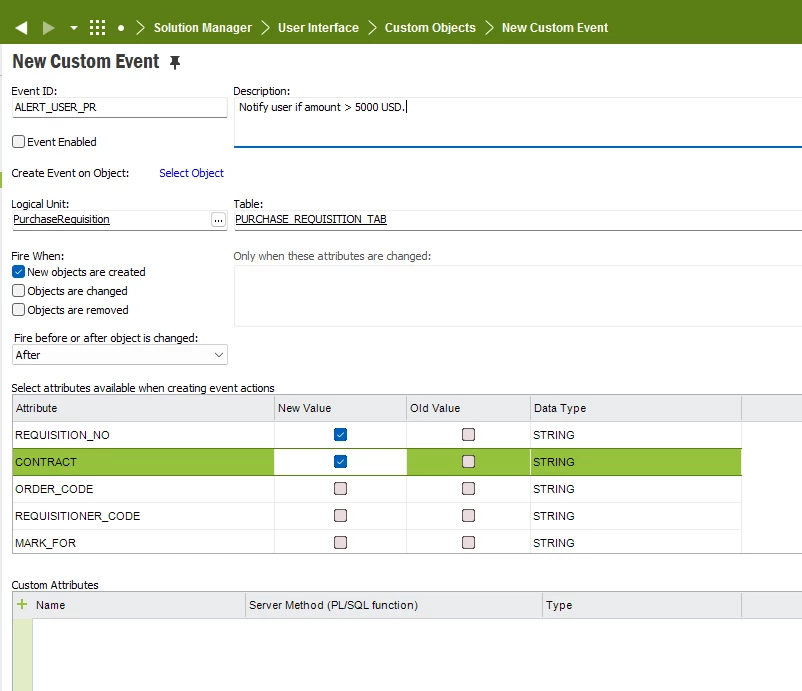This screenshot has height=691, width=802.
Task: Click the back navigation arrow
Action: (x=21, y=27)
